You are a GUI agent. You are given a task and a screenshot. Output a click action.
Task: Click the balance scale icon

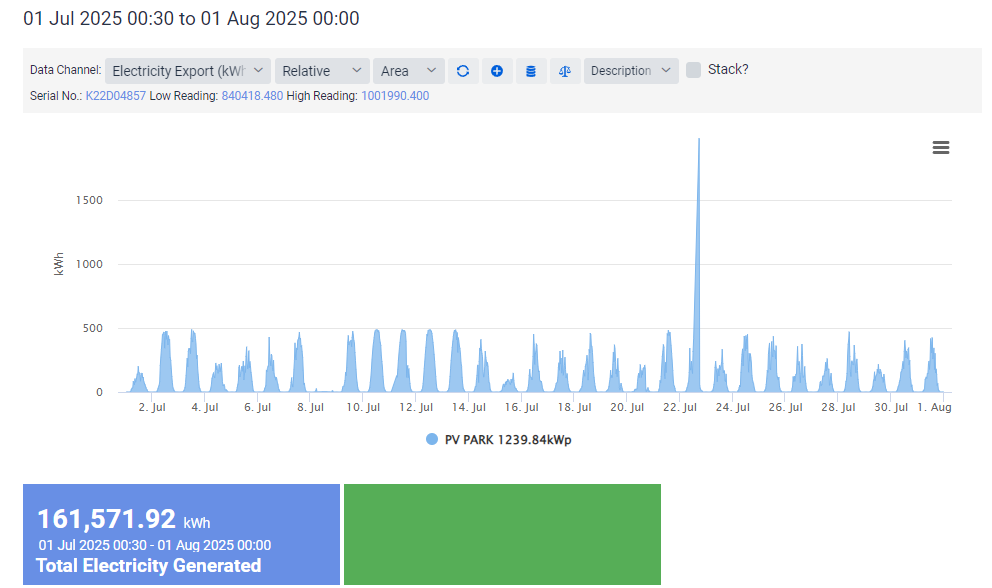[x=565, y=71]
